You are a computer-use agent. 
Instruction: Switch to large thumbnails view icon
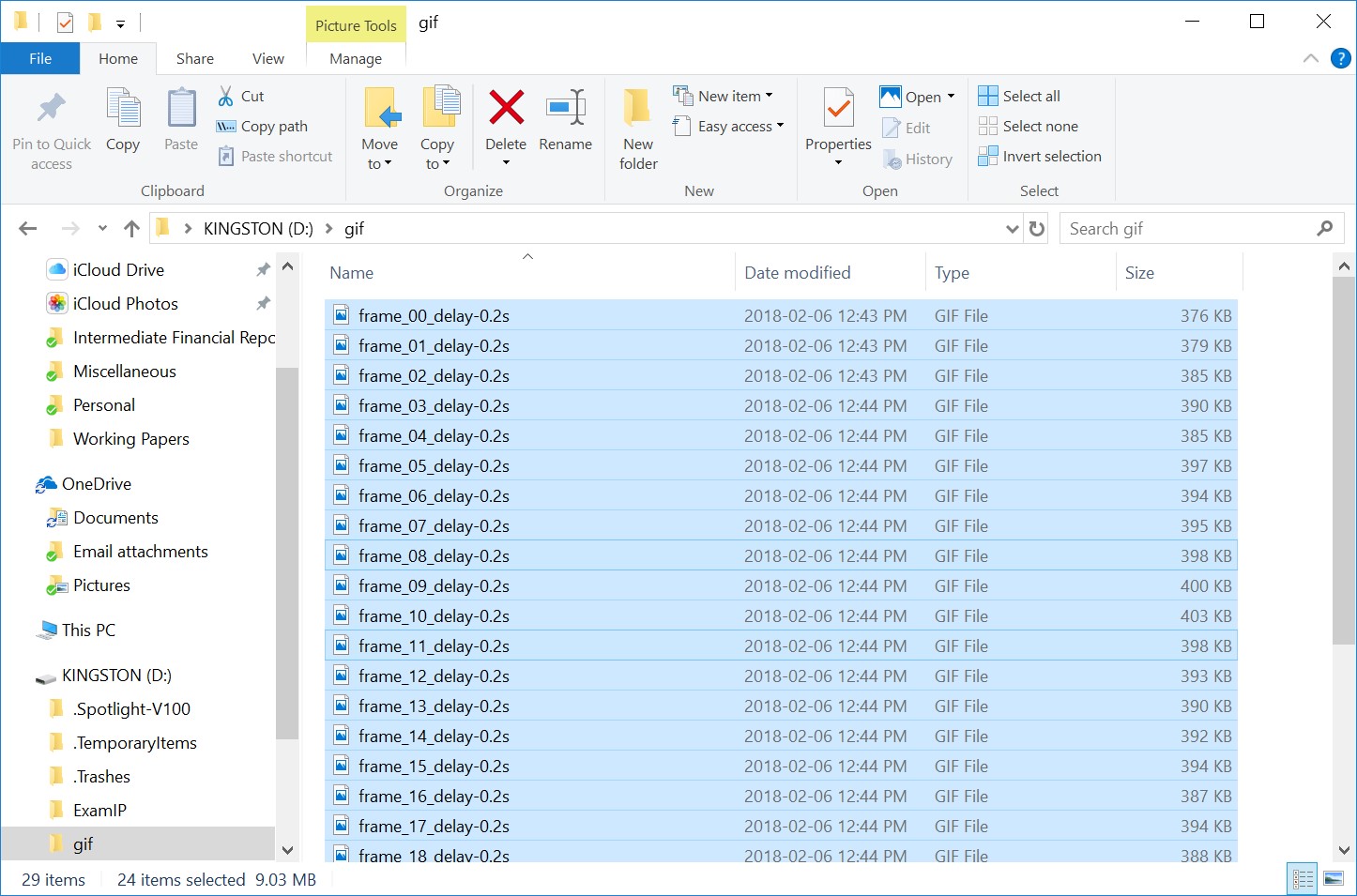pyautogui.click(x=1333, y=879)
